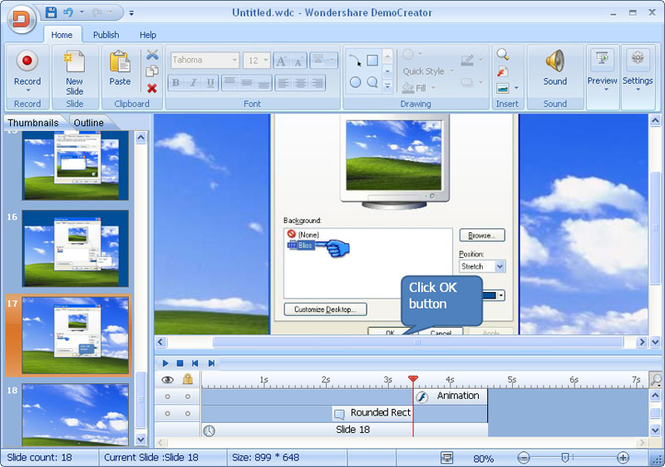
Task: Click the 'Click OK button' callout on canvas
Action: 441,300
